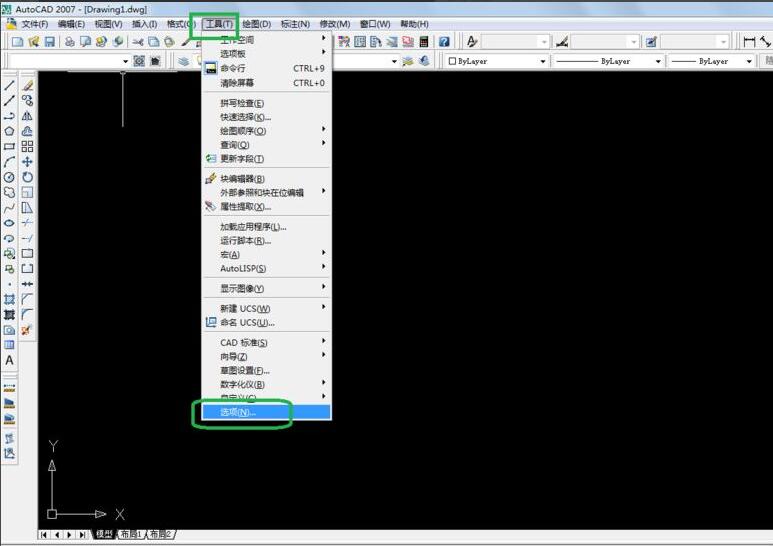Viewport: 773px width, 546px height.
Task: Open the 标注(N) menu
Action: click(x=295, y=24)
